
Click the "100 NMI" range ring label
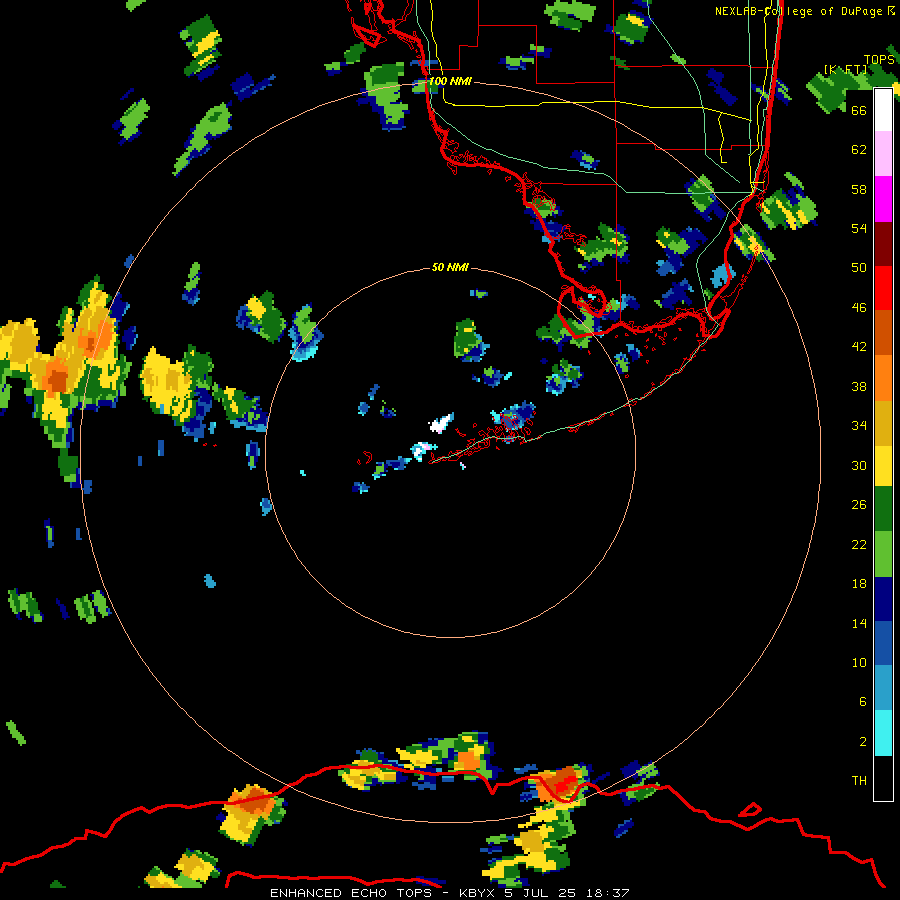(x=450, y=82)
